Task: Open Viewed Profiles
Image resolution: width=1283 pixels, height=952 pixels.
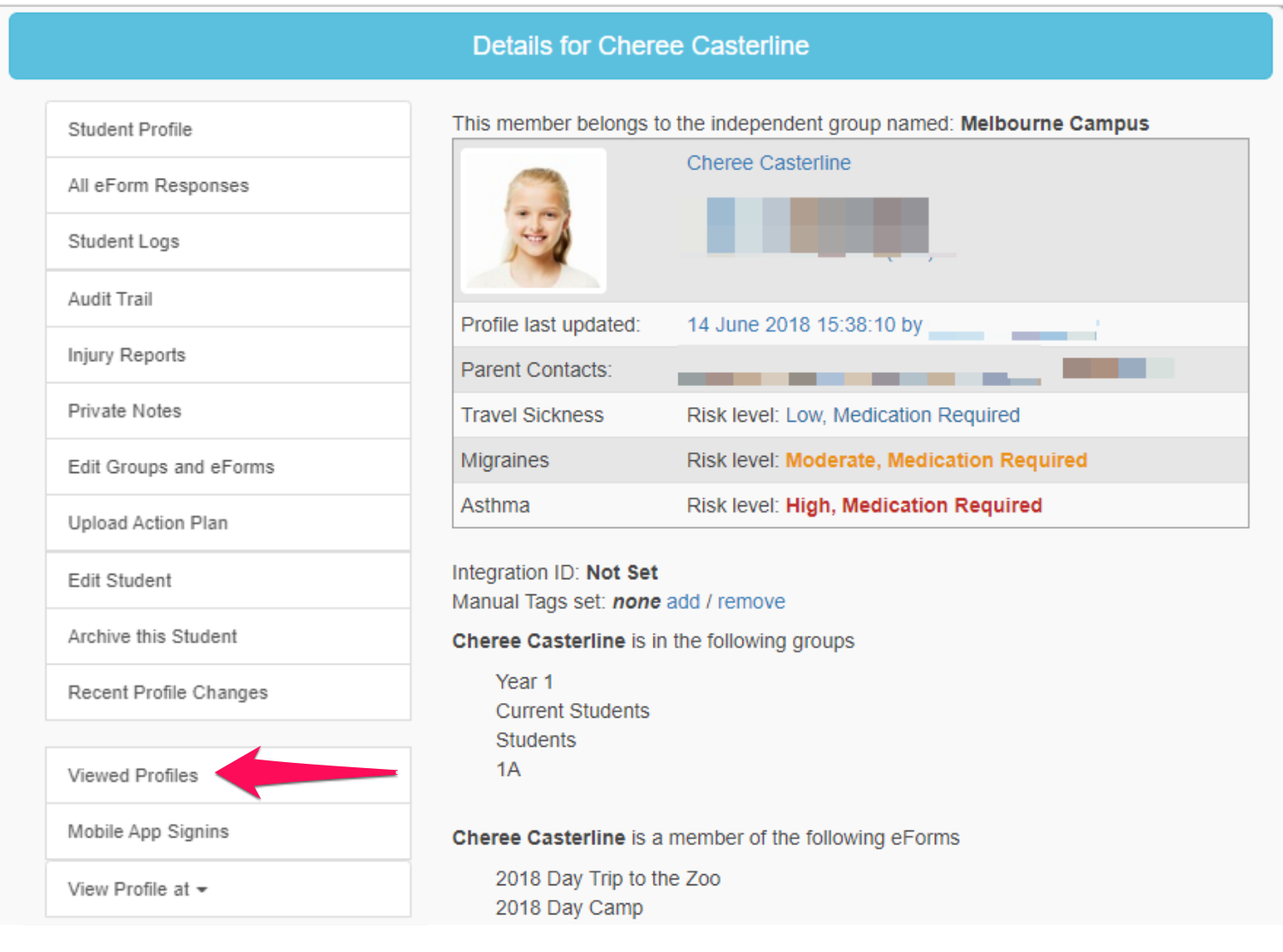Action: point(133,775)
